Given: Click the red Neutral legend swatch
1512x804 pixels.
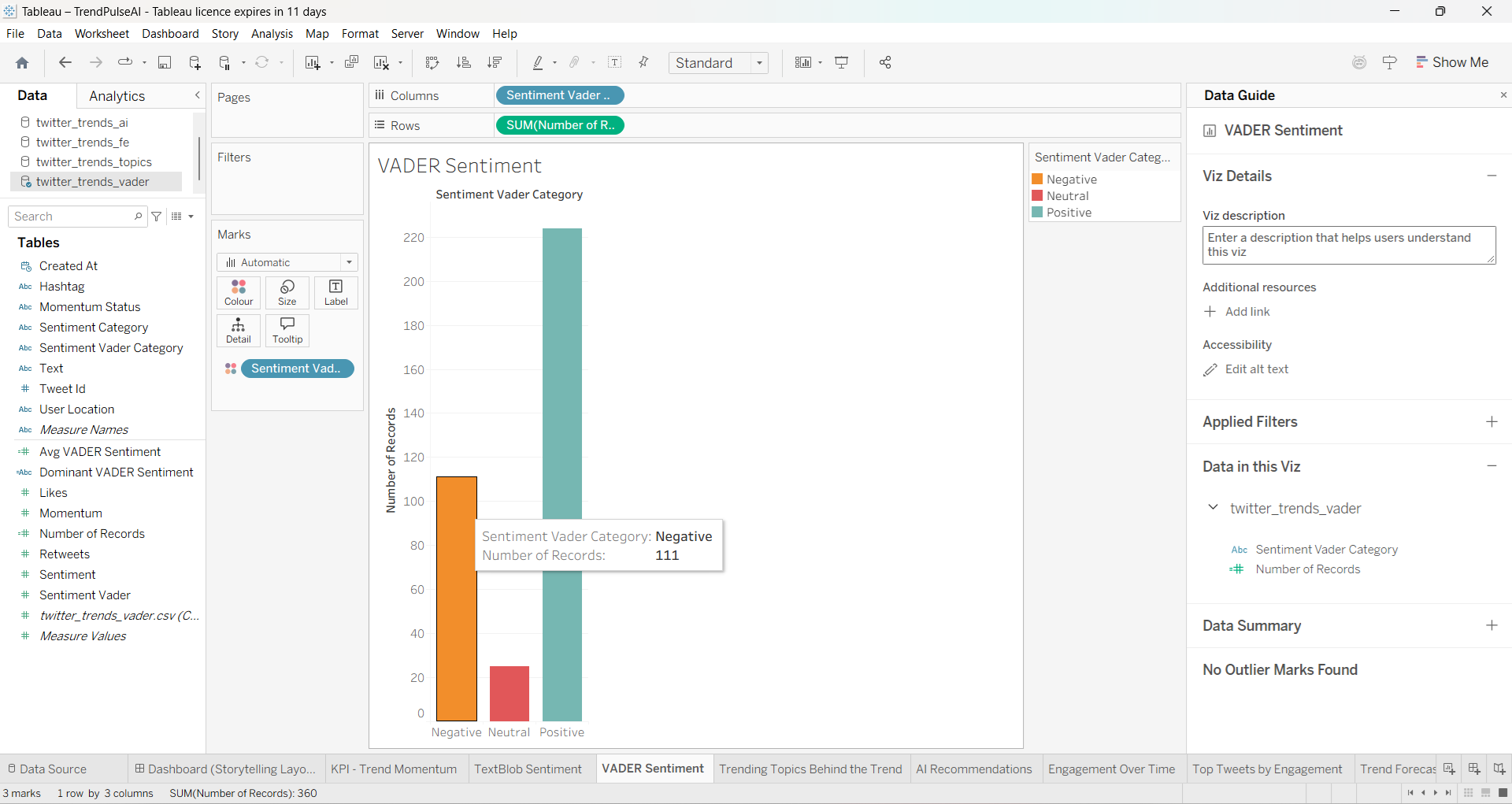Looking at the screenshot, I should click(1037, 195).
